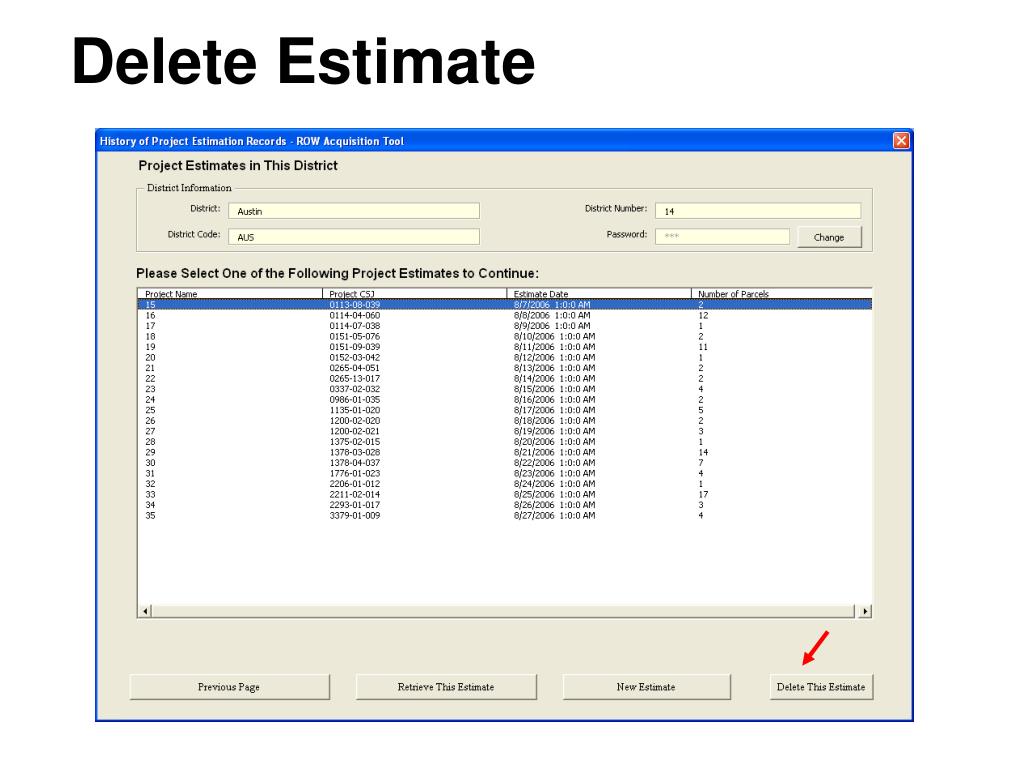Sort by Project CSJ column header

[x=415, y=294]
